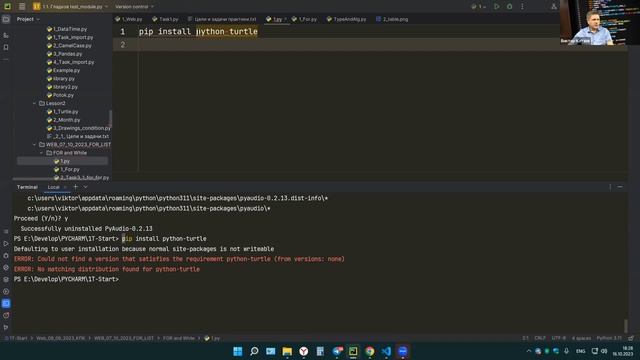Screen dimensions: 640x360
Task: Hide the terminal panel with minimize icon
Action: click(620, 187)
